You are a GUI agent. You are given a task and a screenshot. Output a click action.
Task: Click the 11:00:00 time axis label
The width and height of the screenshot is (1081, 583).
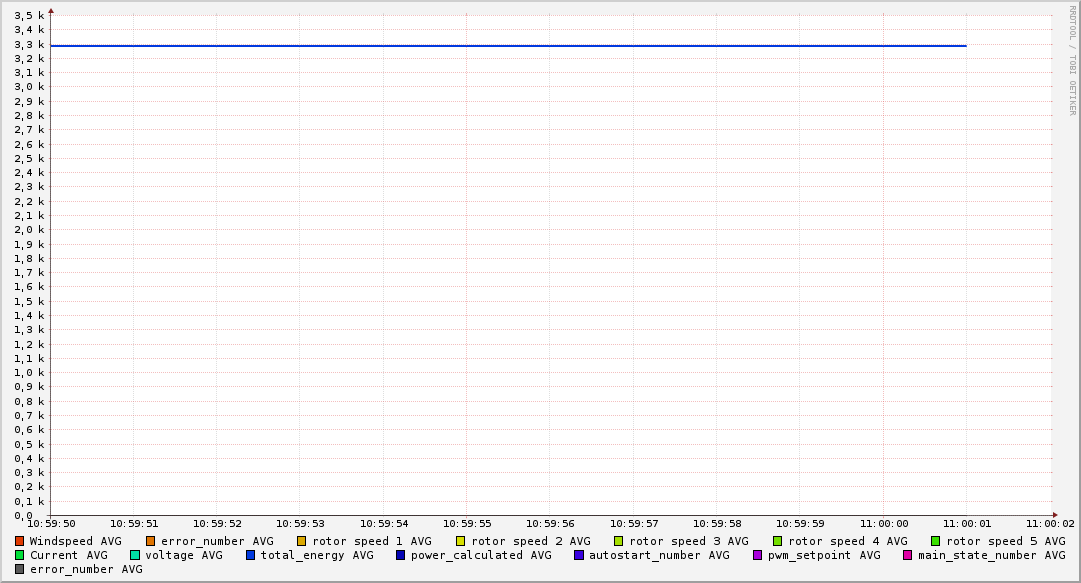click(x=884, y=523)
